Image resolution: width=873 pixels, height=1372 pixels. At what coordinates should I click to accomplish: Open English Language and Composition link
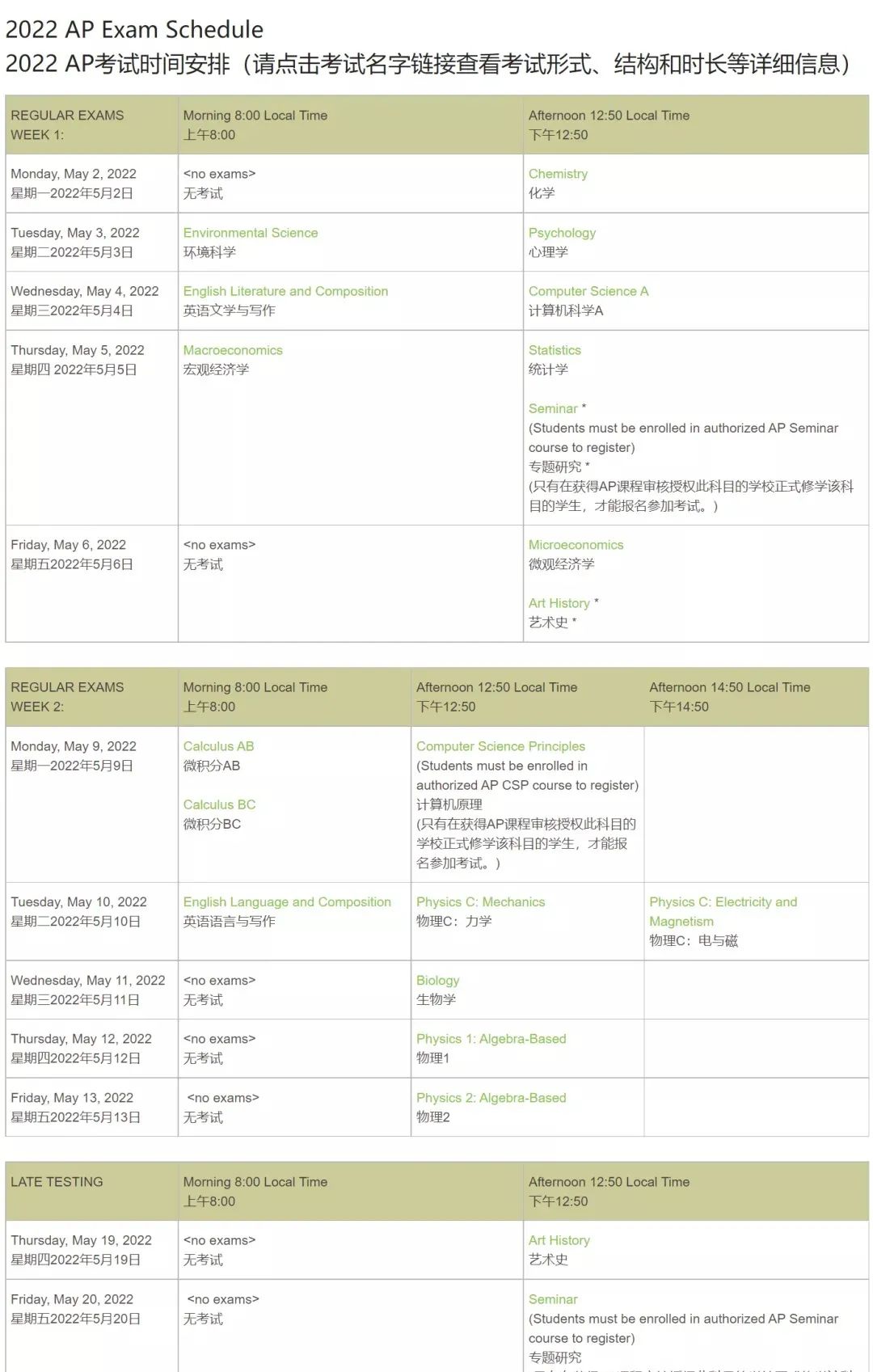pos(287,901)
